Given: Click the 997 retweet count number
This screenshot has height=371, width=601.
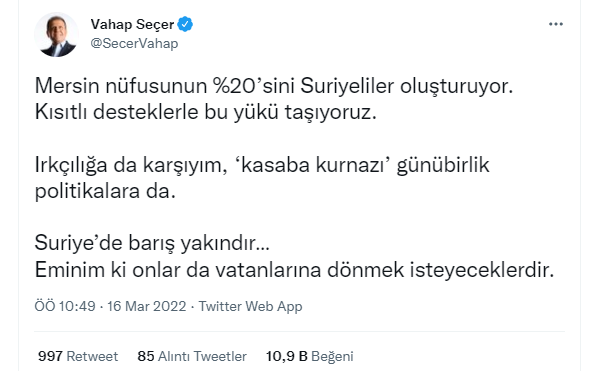Looking at the screenshot, I should click(x=50, y=356).
